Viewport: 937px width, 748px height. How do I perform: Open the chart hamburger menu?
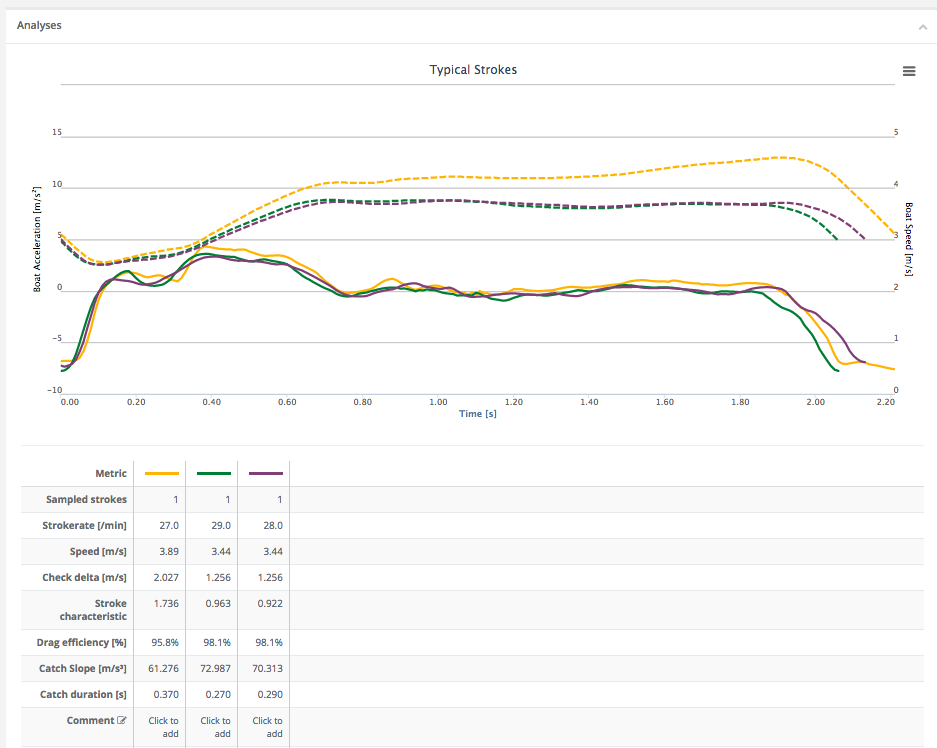[x=909, y=71]
